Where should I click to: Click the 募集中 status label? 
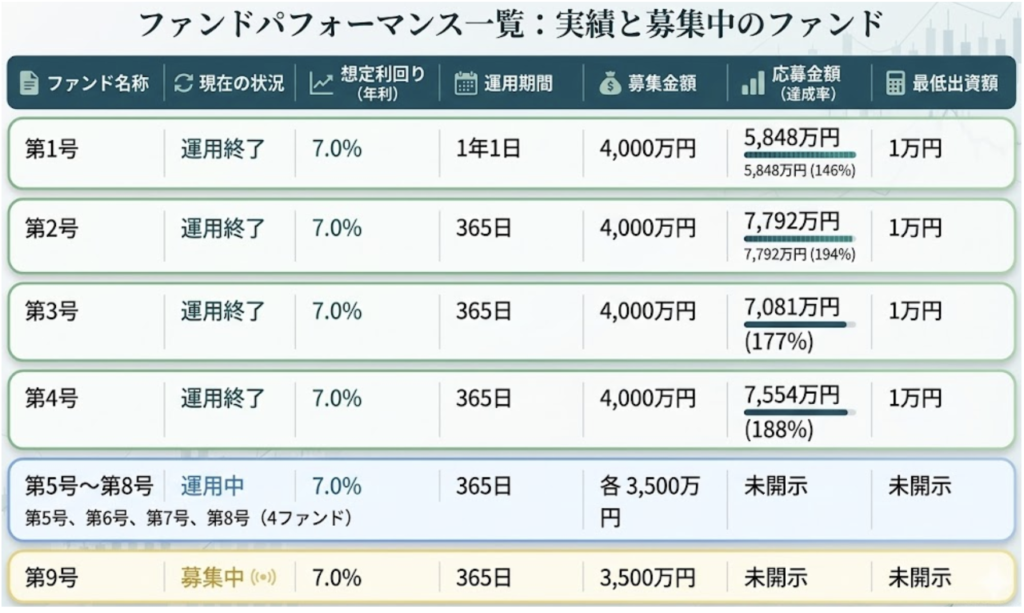[x=212, y=578]
